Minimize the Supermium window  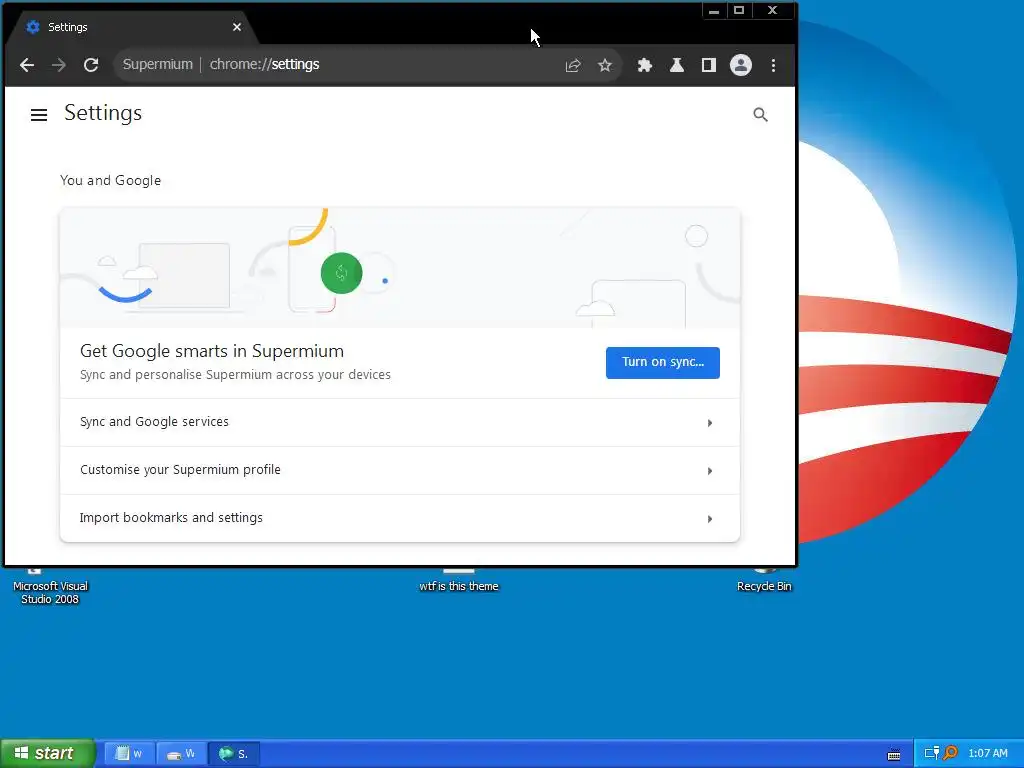(x=714, y=10)
